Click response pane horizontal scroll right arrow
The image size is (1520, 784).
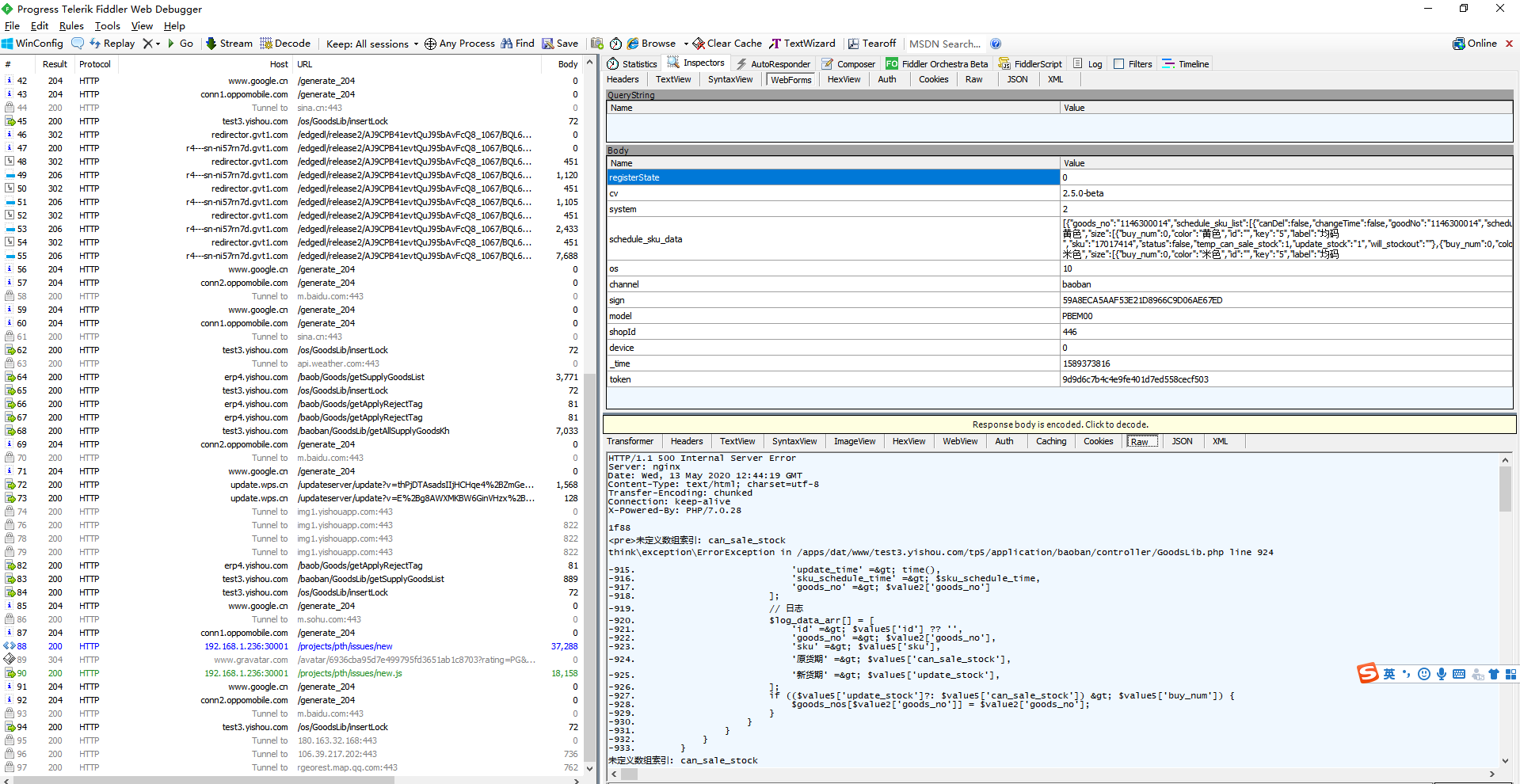click(x=1492, y=774)
